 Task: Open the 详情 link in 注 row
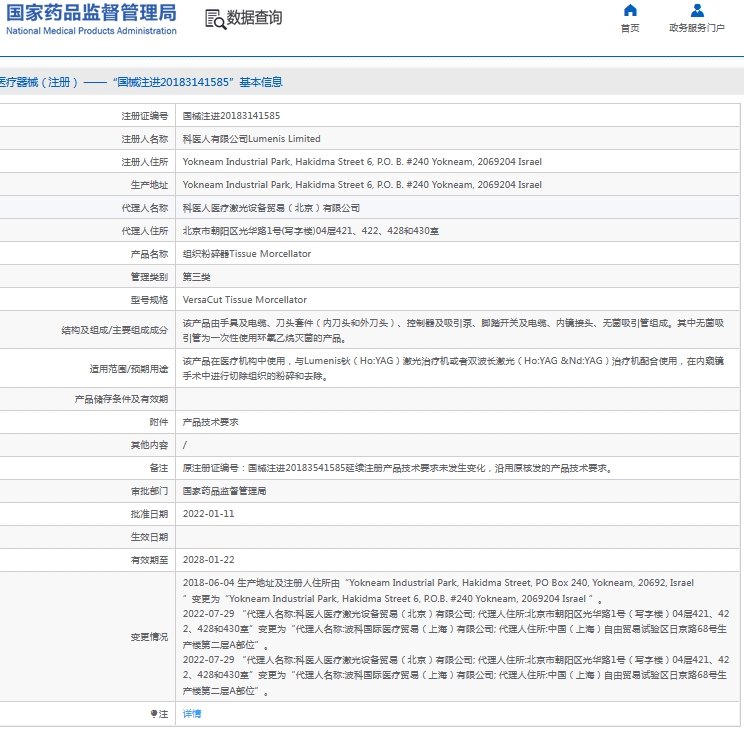(x=192, y=713)
